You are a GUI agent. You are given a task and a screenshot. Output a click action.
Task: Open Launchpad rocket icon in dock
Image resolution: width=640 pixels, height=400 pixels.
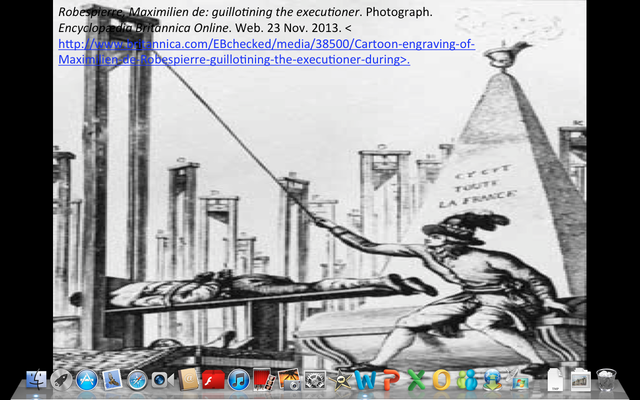pyautogui.click(x=61, y=380)
